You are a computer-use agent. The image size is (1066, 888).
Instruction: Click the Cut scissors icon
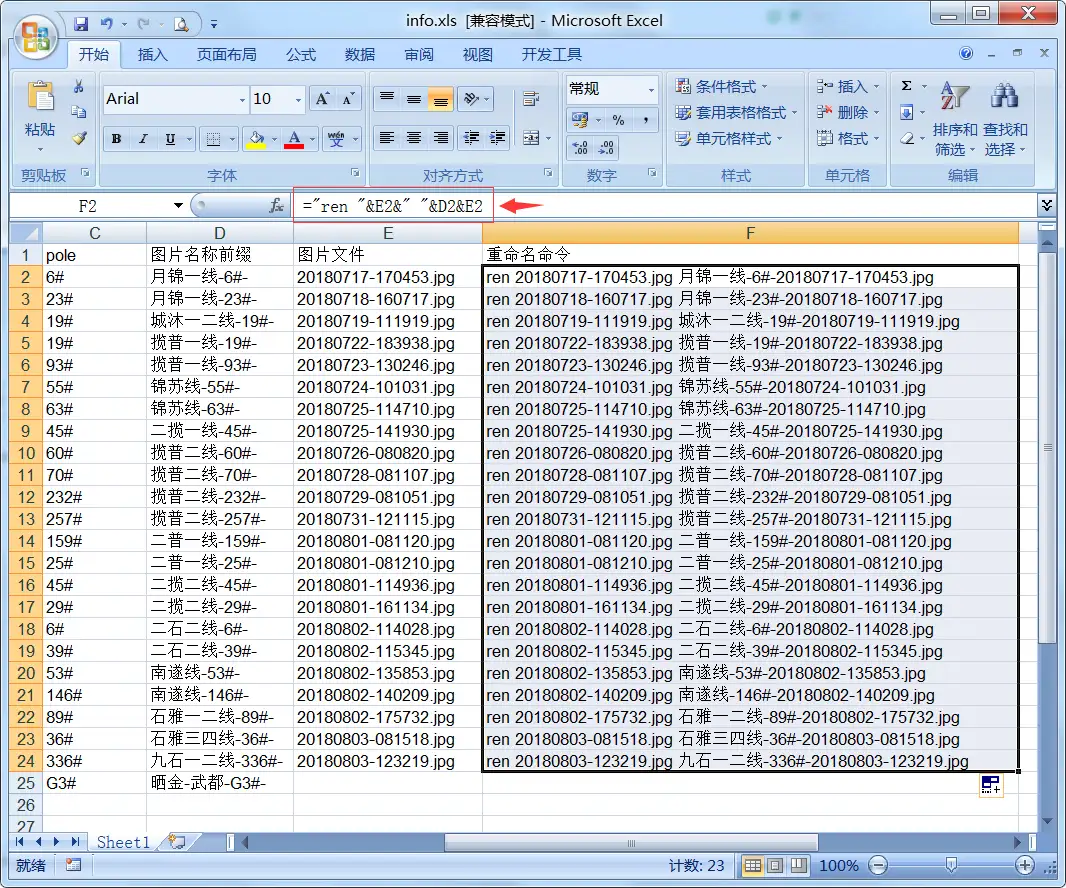click(x=79, y=87)
